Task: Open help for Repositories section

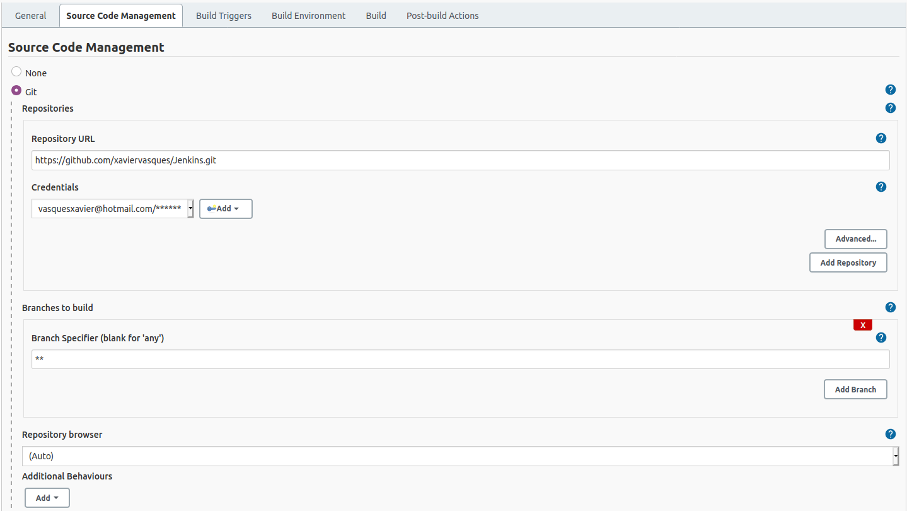Action: tap(890, 108)
